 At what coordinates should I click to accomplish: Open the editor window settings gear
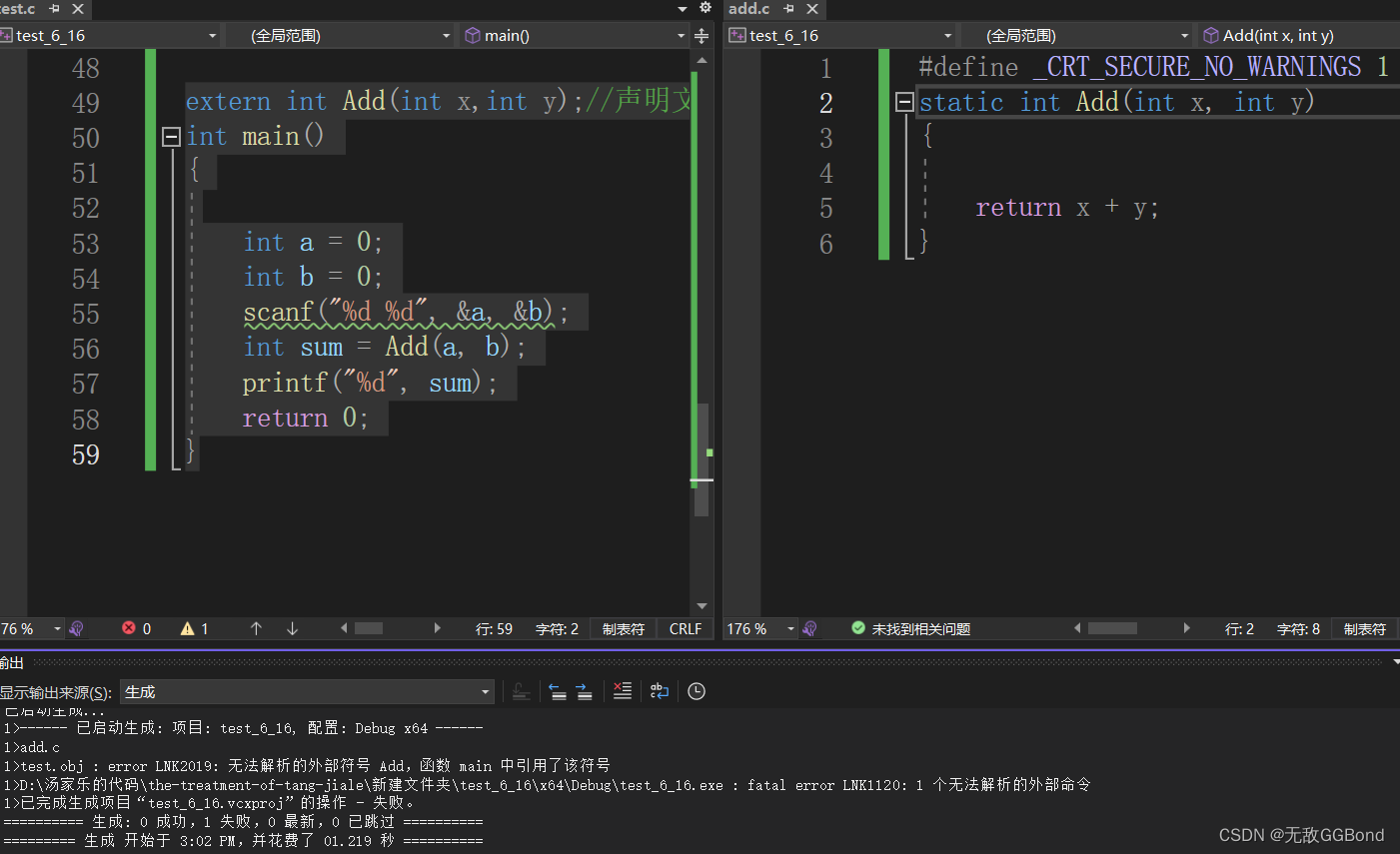705,8
